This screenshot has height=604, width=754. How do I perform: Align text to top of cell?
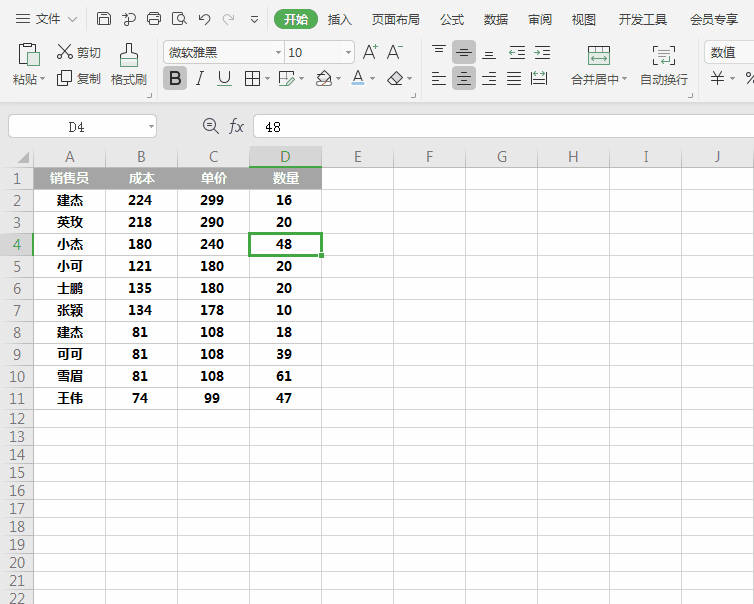439,52
